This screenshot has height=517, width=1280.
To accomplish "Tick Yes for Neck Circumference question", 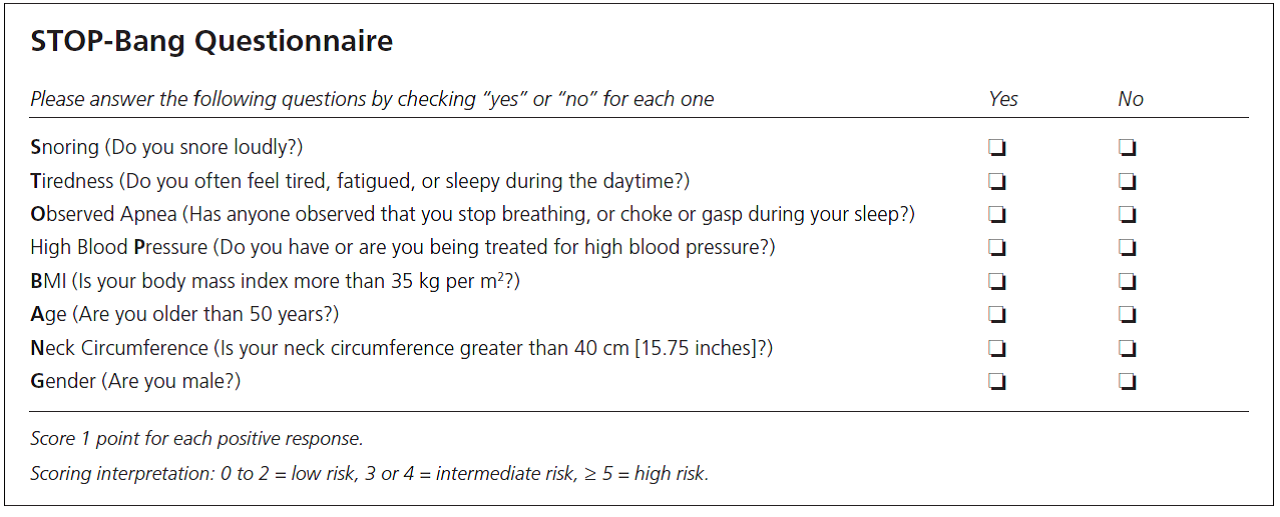I will click(997, 349).
